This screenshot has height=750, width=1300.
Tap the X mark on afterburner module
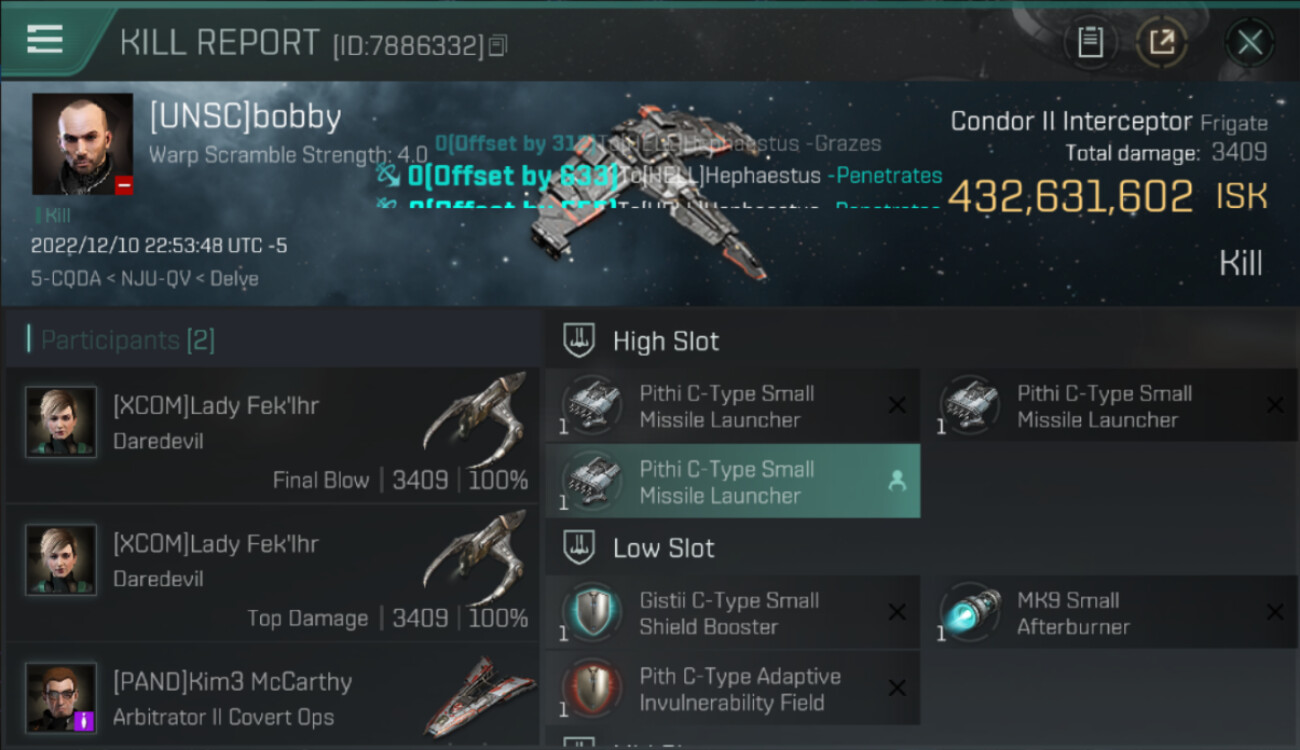coord(1274,612)
